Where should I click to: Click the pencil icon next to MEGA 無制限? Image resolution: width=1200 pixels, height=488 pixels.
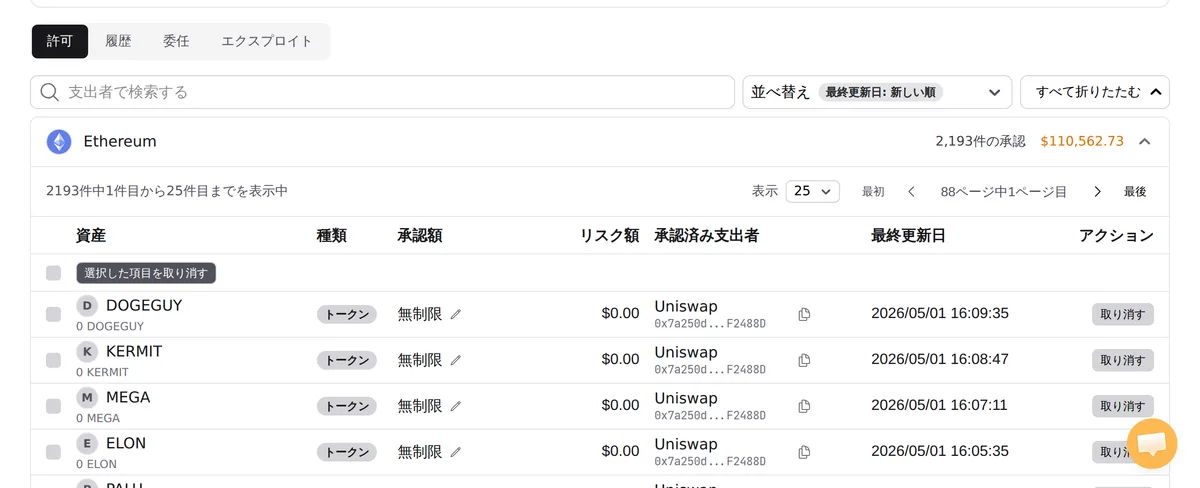(x=456, y=406)
